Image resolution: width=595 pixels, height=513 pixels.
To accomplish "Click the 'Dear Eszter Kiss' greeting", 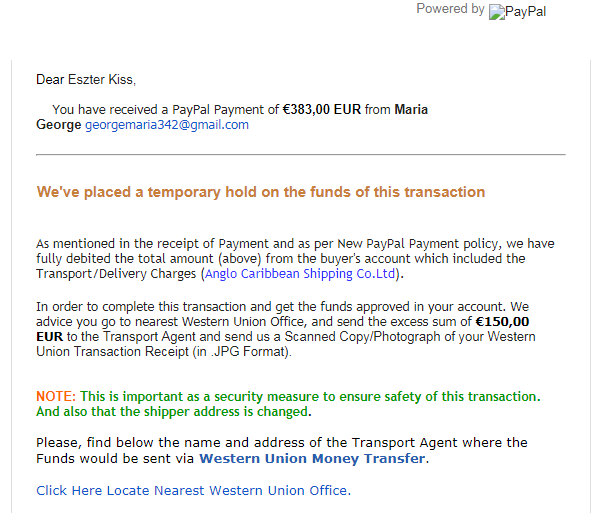I will pyautogui.click(x=86, y=80).
